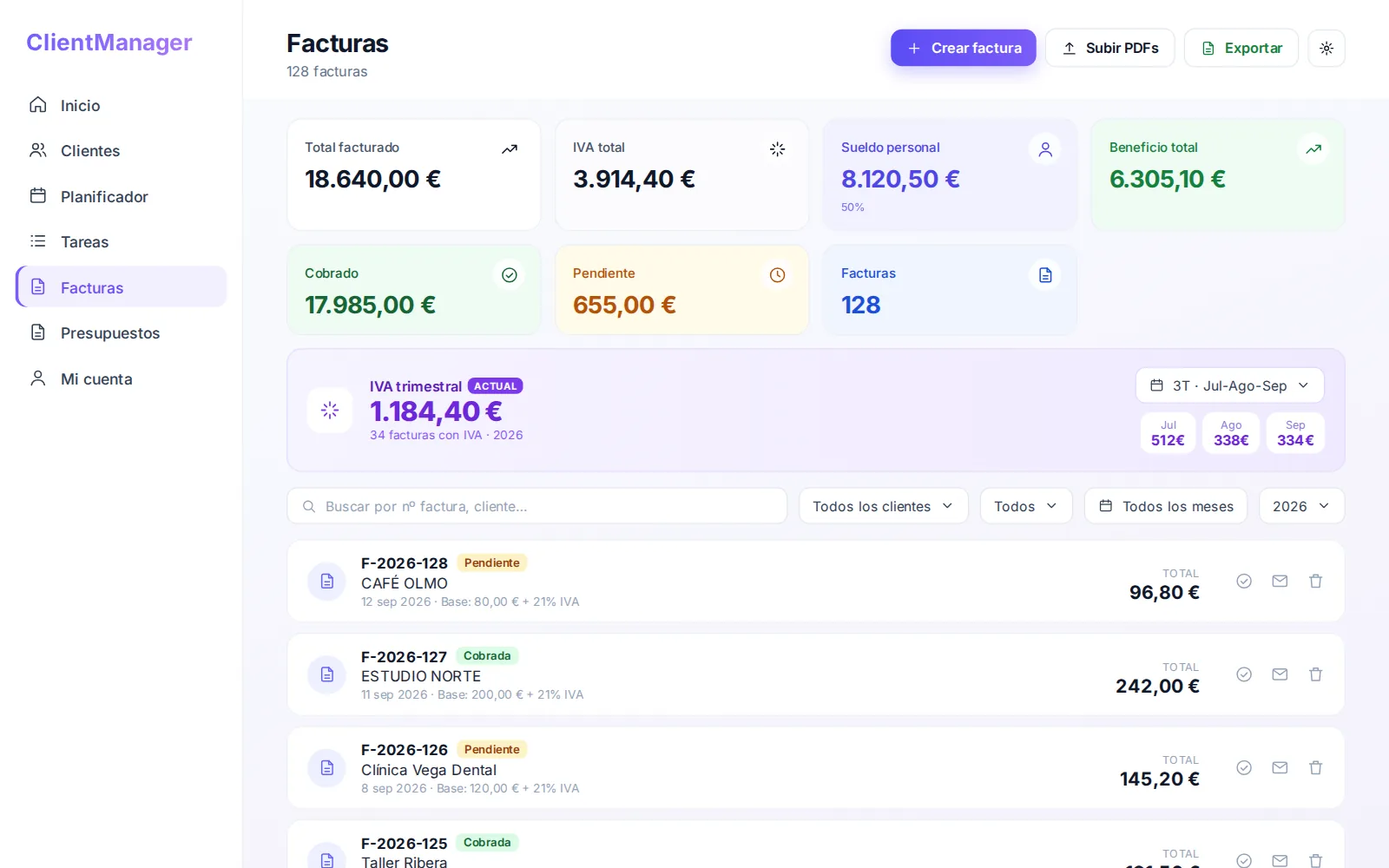
Task: Delete invoice F-2026-127
Action: [x=1315, y=674]
